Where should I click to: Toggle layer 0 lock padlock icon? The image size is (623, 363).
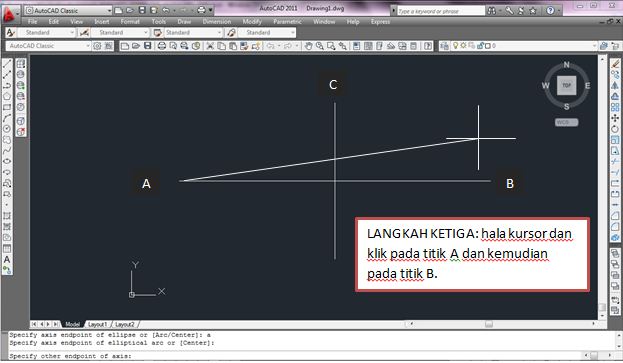coord(480,46)
